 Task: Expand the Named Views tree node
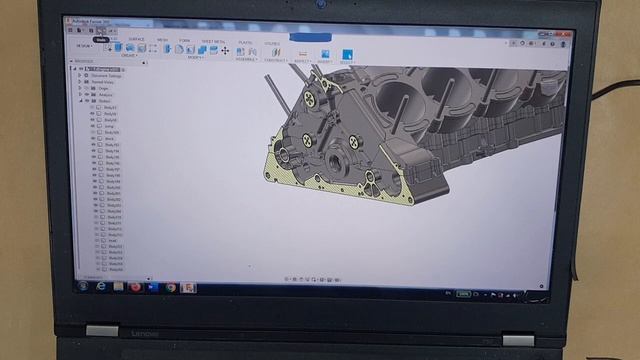(x=80, y=82)
